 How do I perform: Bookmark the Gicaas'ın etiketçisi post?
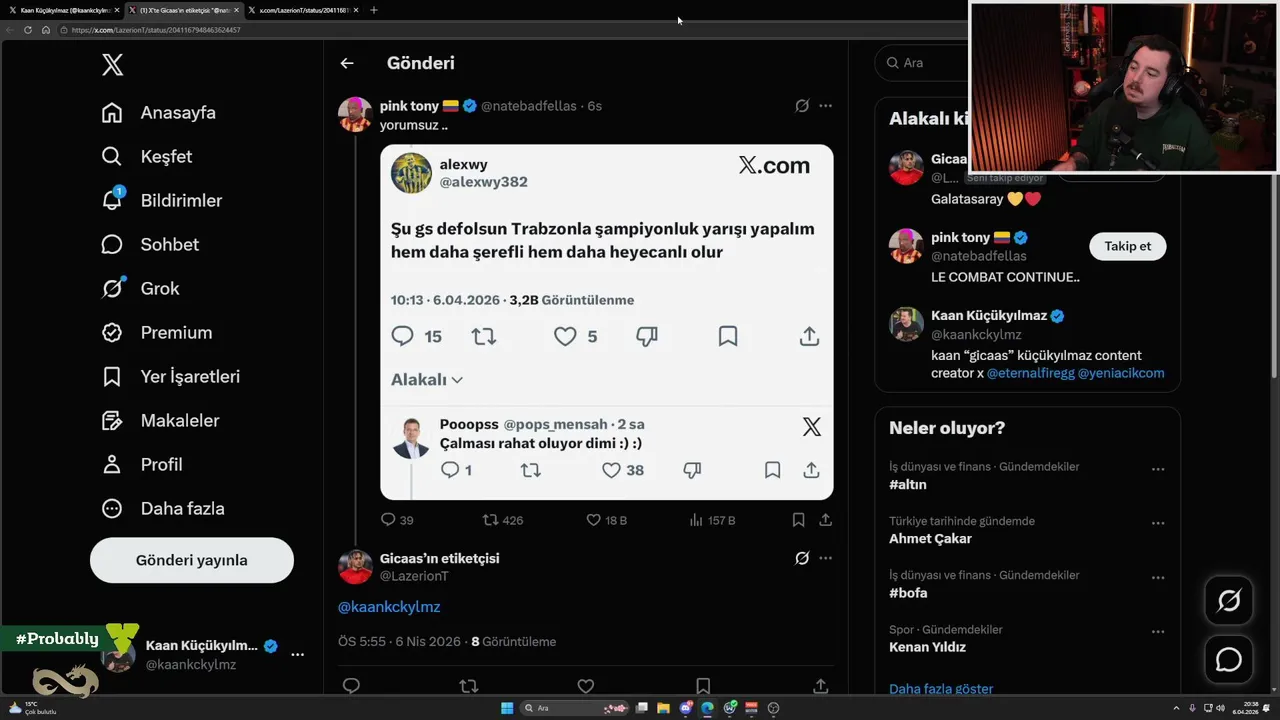703,686
